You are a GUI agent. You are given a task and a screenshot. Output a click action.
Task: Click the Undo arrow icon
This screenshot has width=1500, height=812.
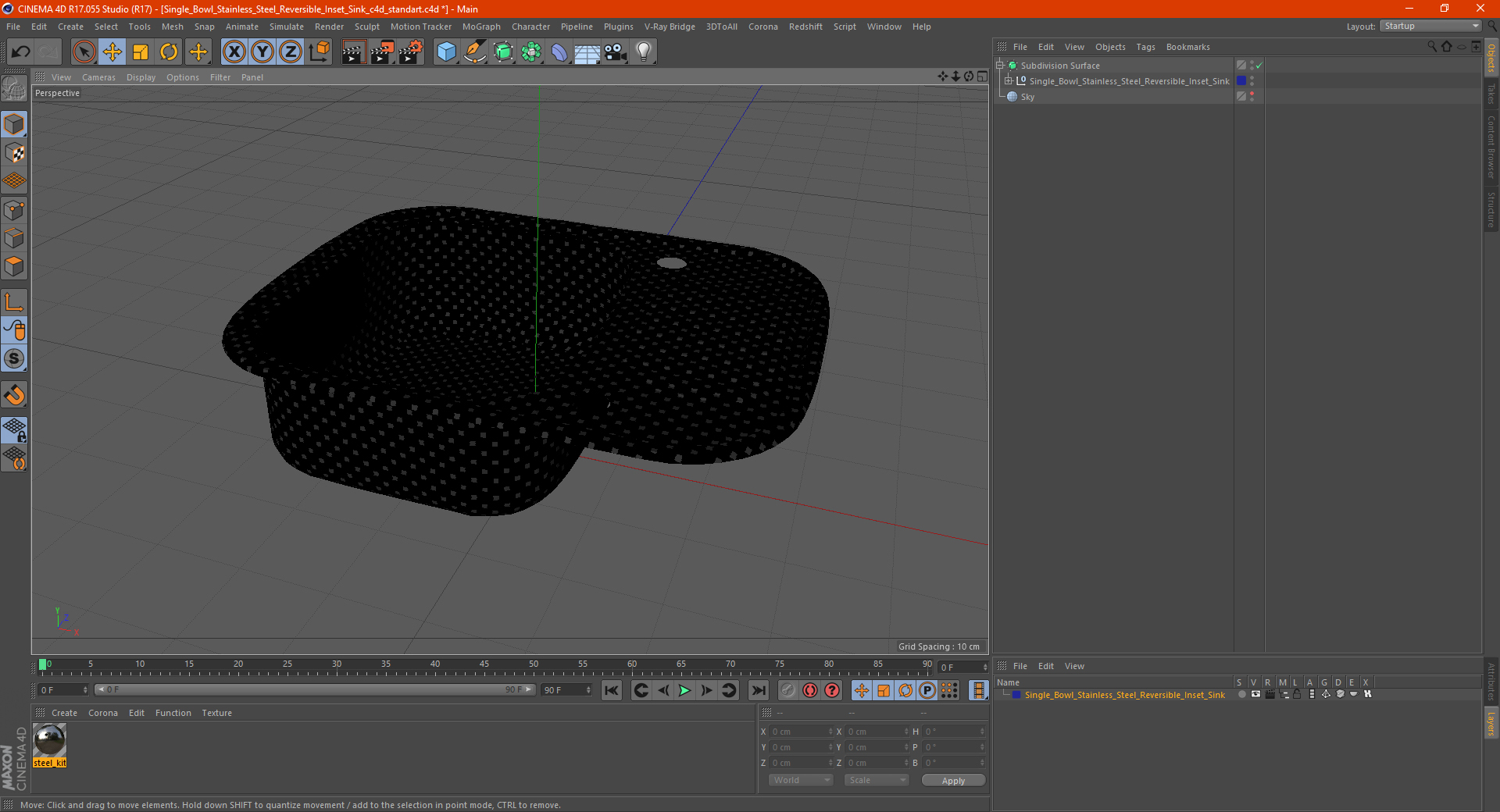21,52
